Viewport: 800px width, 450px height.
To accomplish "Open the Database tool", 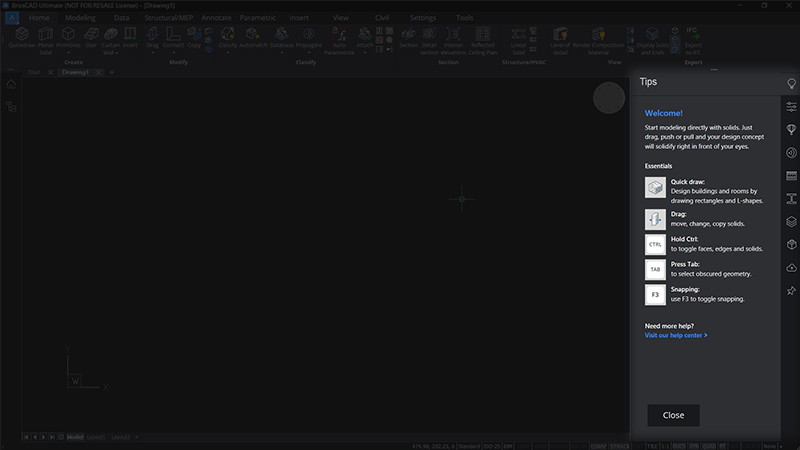I will click(x=281, y=38).
